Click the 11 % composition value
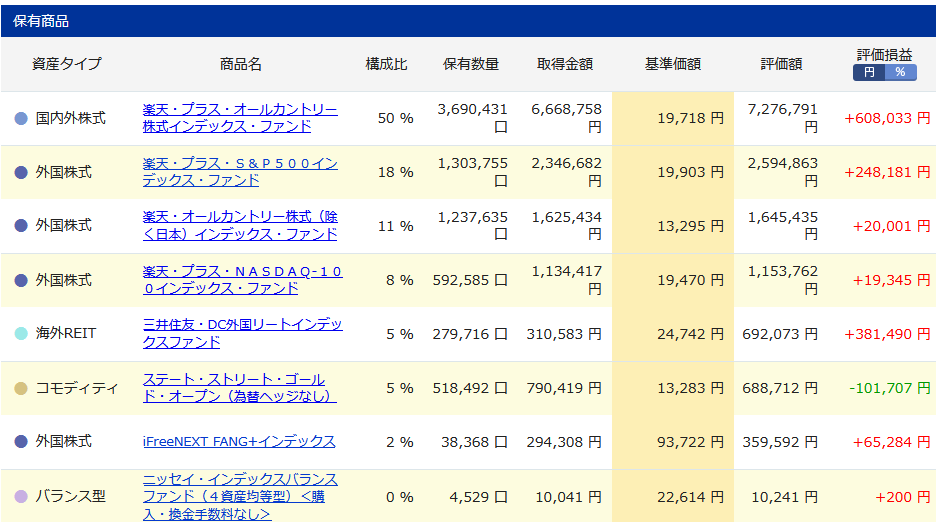The height and width of the screenshot is (522, 936). click(x=395, y=226)
